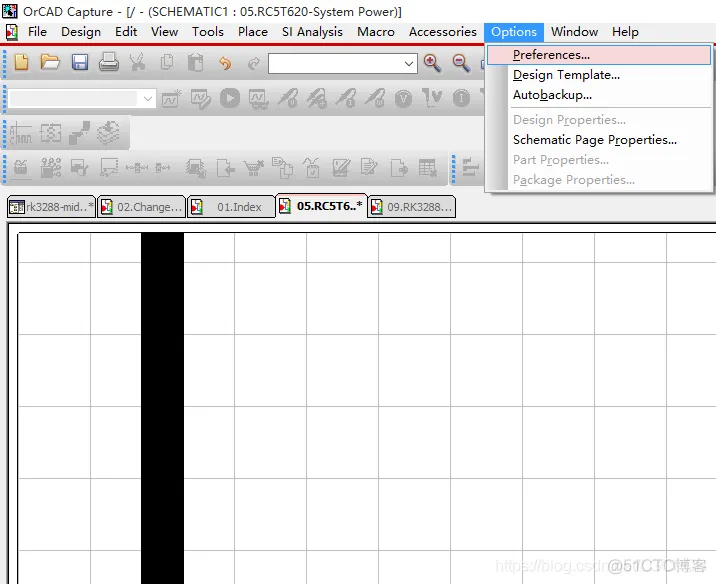Open the Place menu
716x584 pixels.
coord(253,32)
